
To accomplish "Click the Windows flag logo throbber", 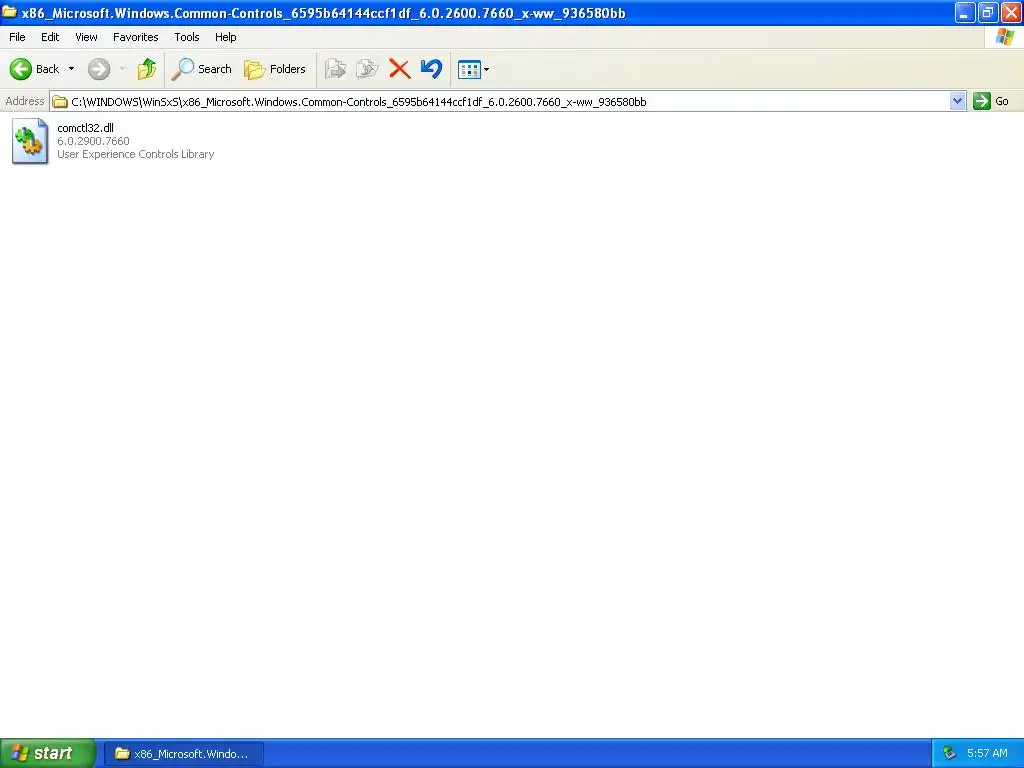I will click(x=1004, y=37).
